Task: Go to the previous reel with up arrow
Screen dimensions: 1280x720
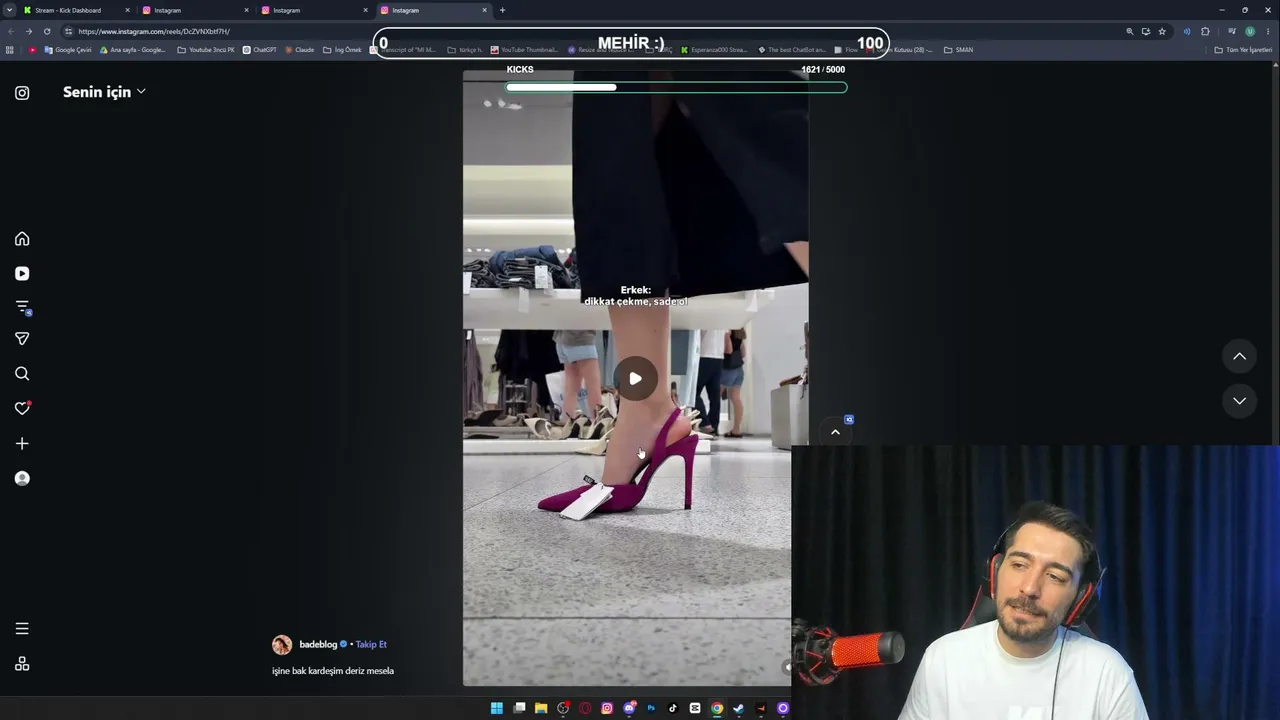Action: click(x=1239, y=356)
